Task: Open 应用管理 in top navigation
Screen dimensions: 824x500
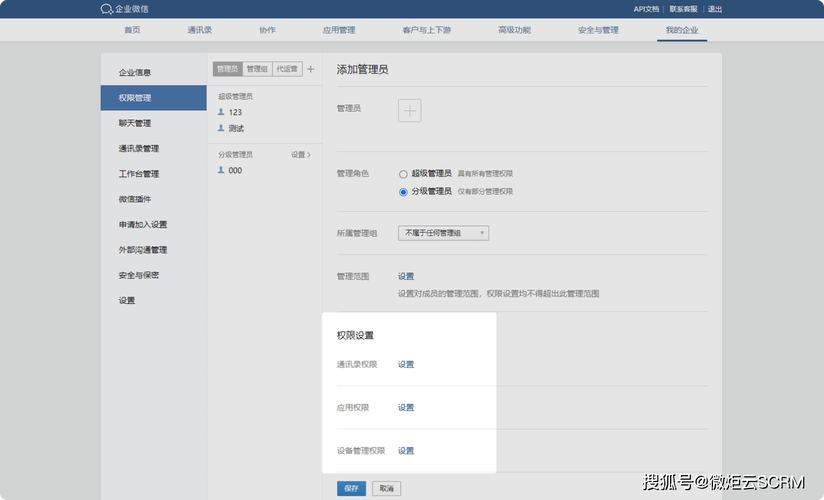Action: (x=339, y=30)
